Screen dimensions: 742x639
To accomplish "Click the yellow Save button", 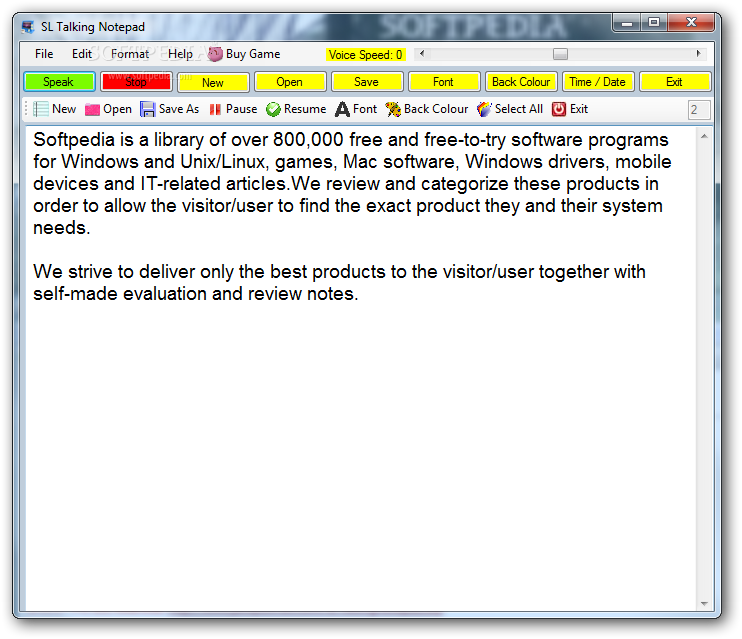I will 367,82.
